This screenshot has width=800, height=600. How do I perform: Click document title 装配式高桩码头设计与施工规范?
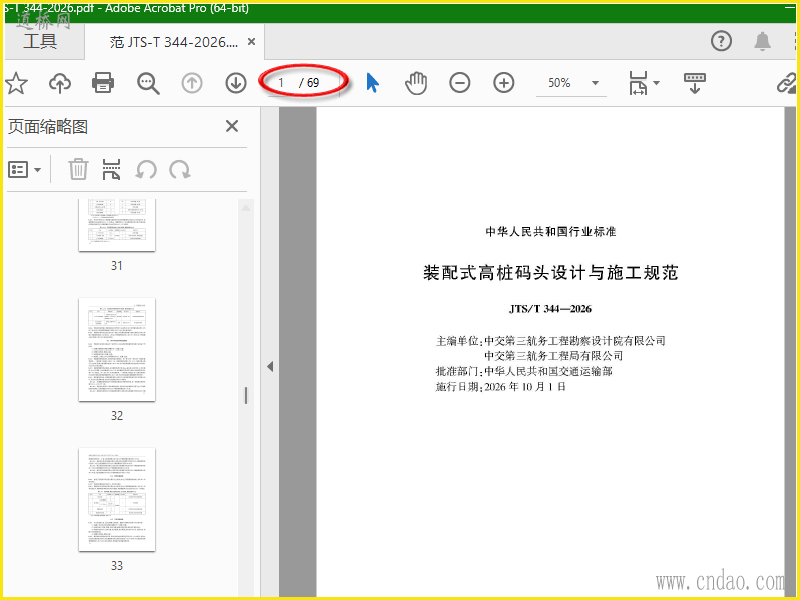(x=551, y=272)
